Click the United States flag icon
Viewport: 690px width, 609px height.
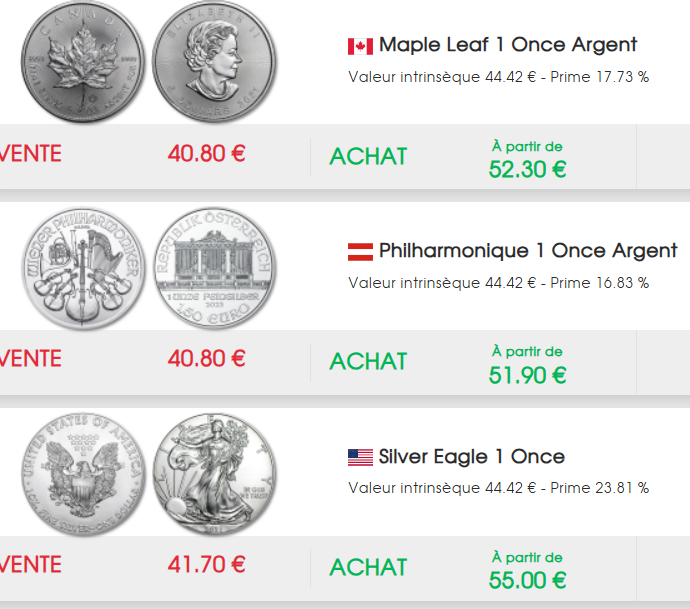[x=360, y=458]
